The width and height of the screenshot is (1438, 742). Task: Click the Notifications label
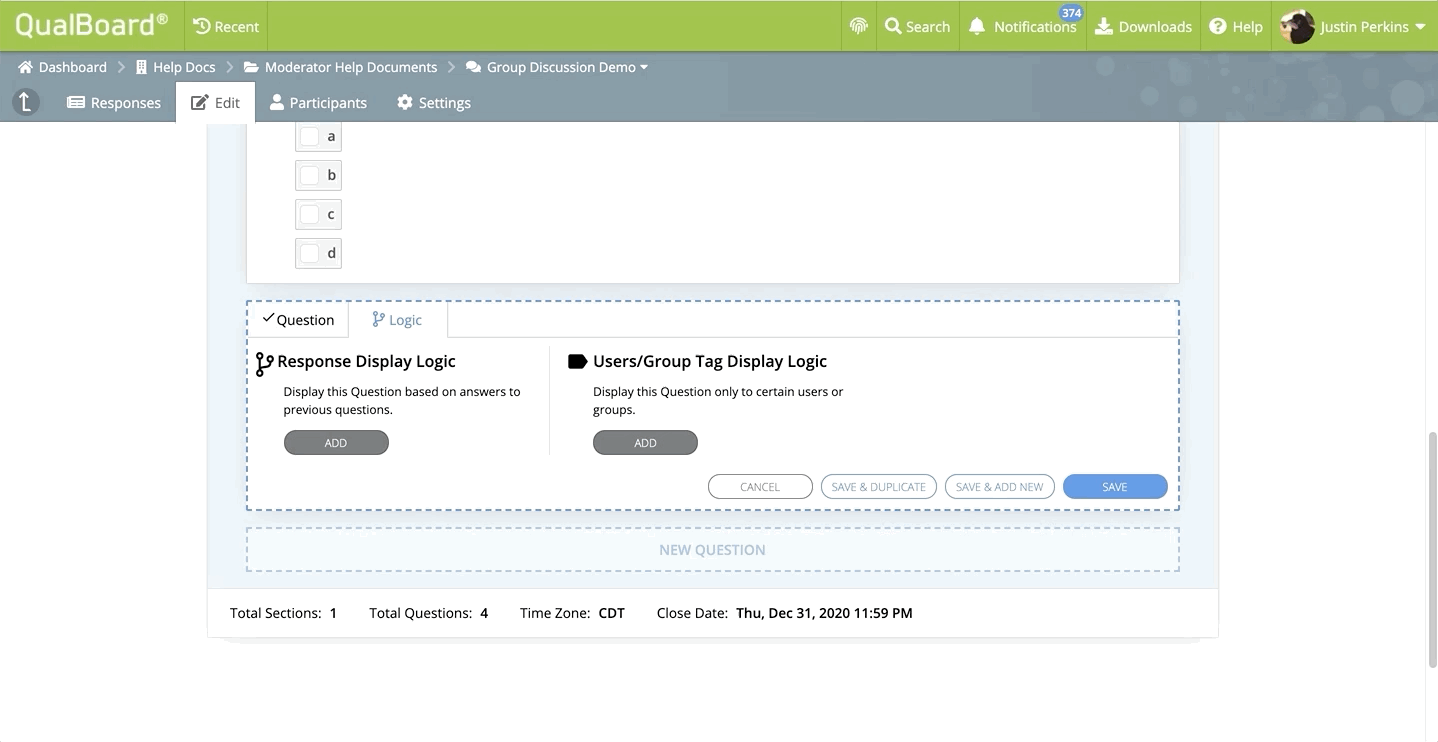pos(1035,27)
